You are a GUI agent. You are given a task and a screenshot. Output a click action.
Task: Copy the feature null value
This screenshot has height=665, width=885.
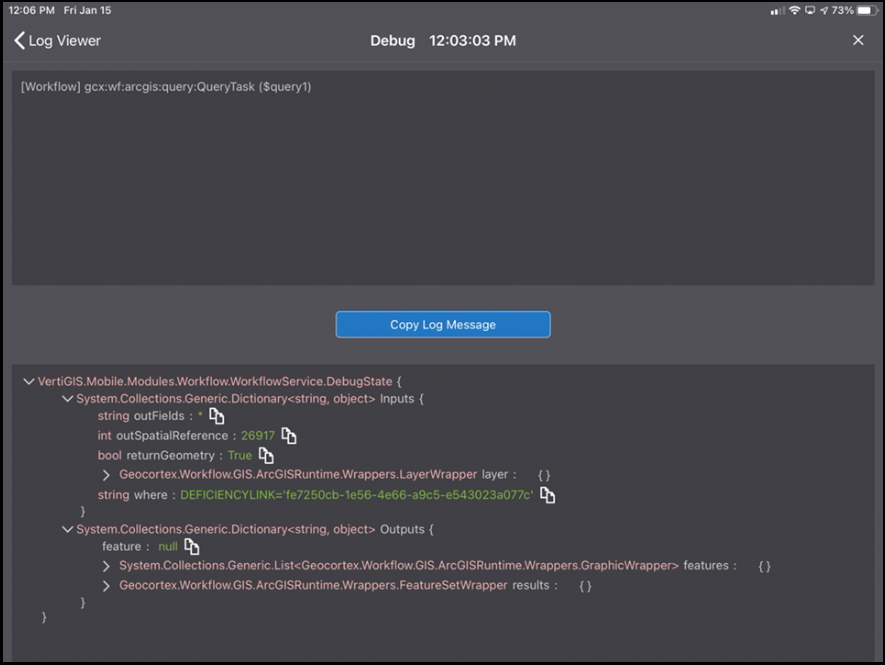[192, 546]
